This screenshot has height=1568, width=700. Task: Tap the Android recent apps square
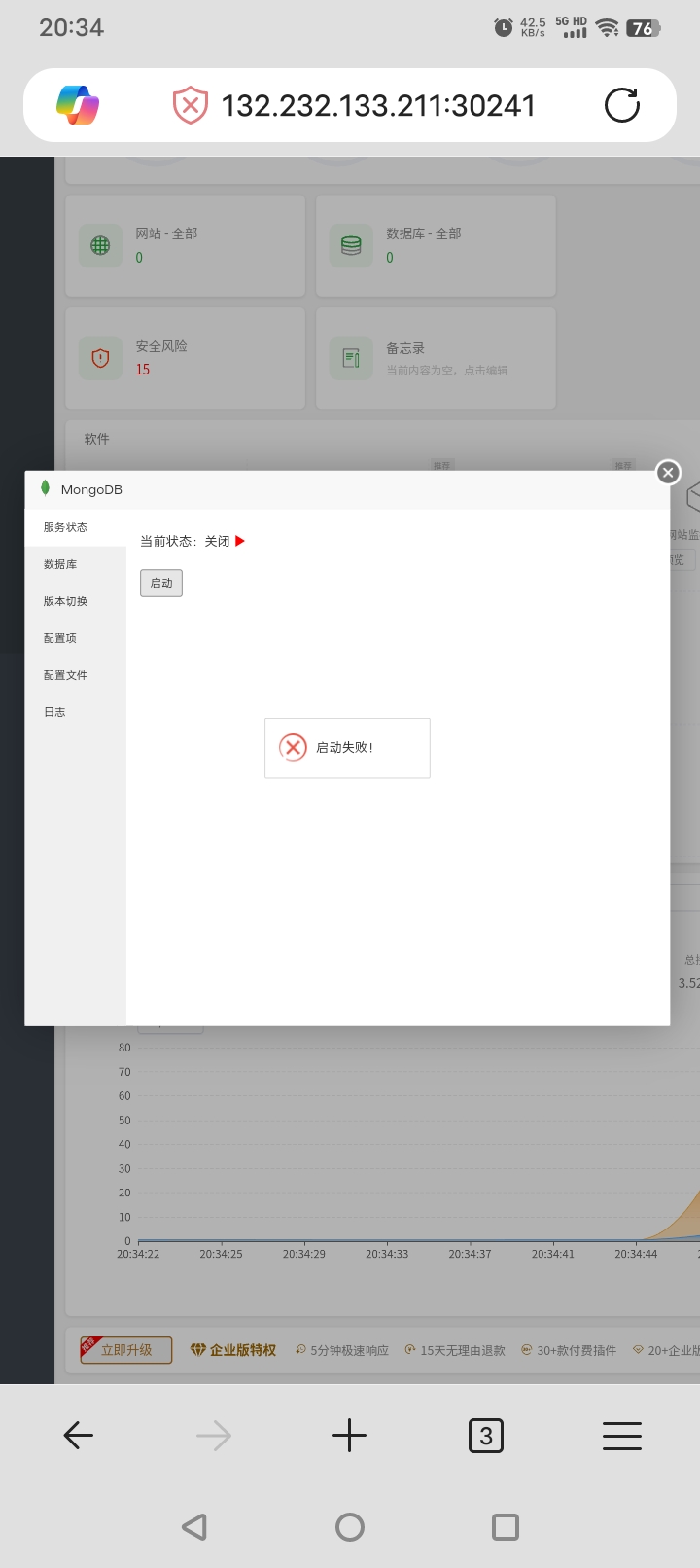click(506, 1527)
